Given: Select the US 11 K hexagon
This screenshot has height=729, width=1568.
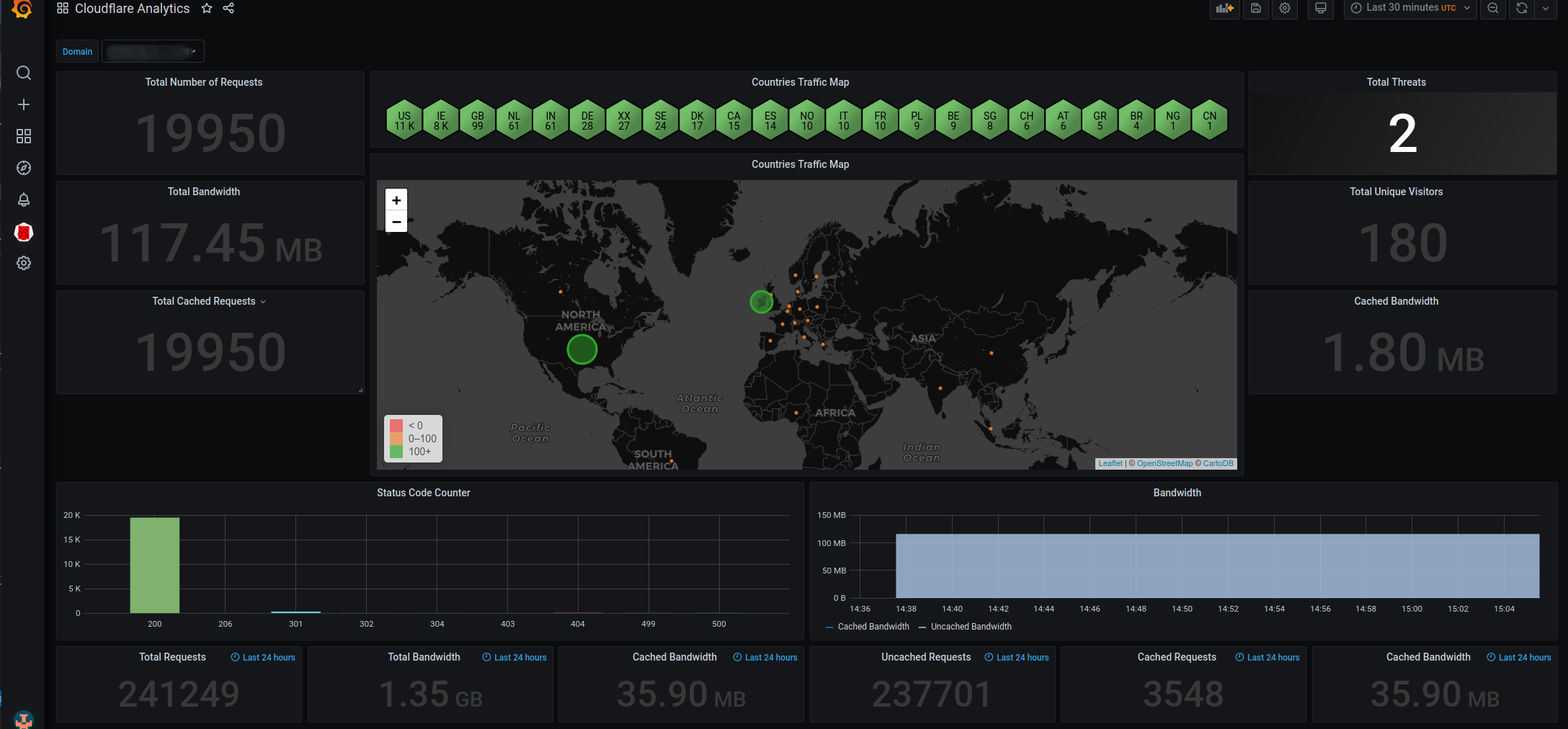Looking at the screenshot, I should [x=404, y=120].
